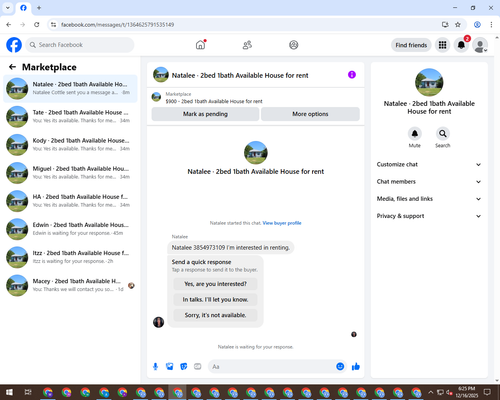The width and height of the screenshot is (500, 400).
Task: Expand Privacy & support section
Action: click(x=429, y=216)
